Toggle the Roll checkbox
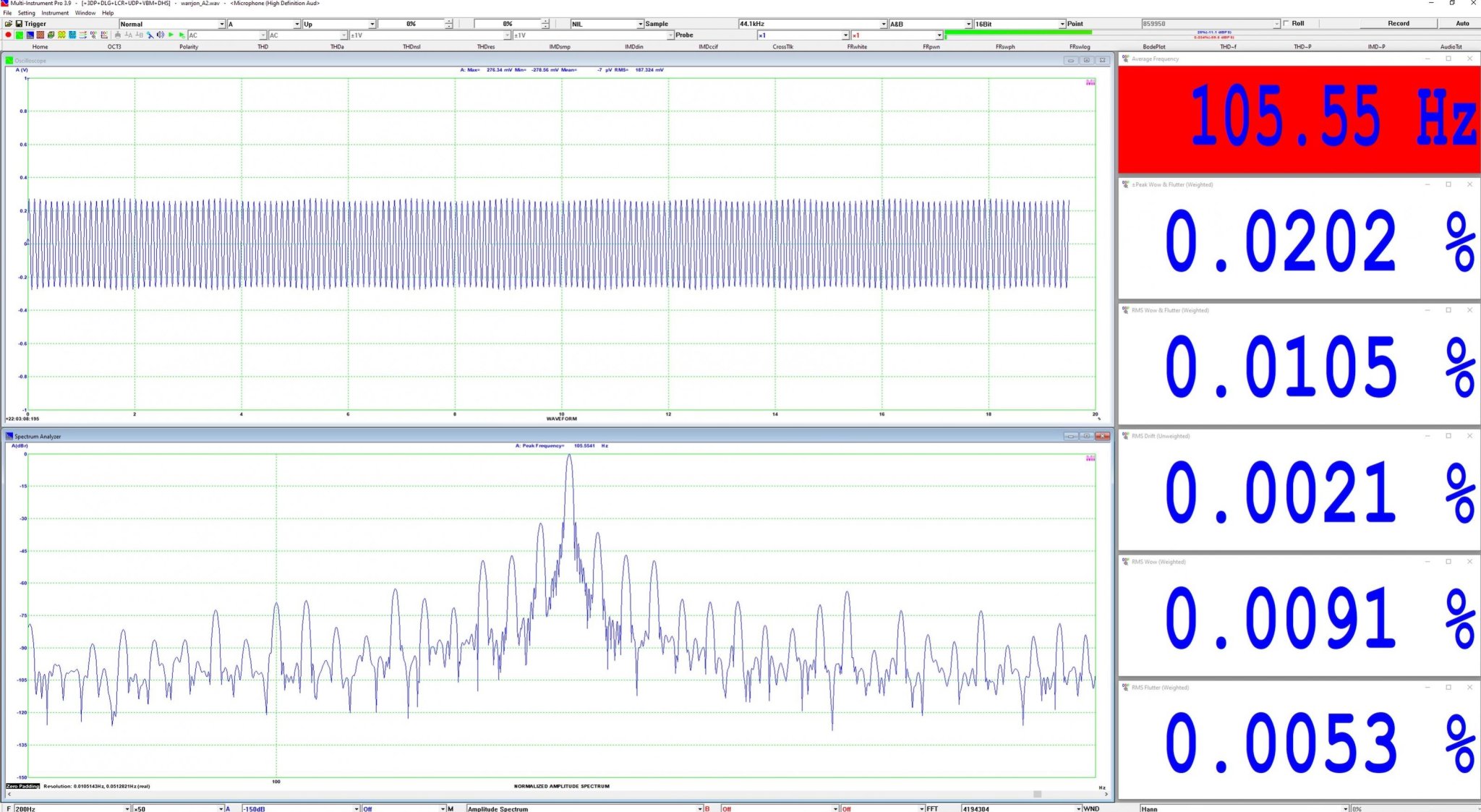Image resolution: width=1481 pixels, height=812 pixels. pos(1286,23)
